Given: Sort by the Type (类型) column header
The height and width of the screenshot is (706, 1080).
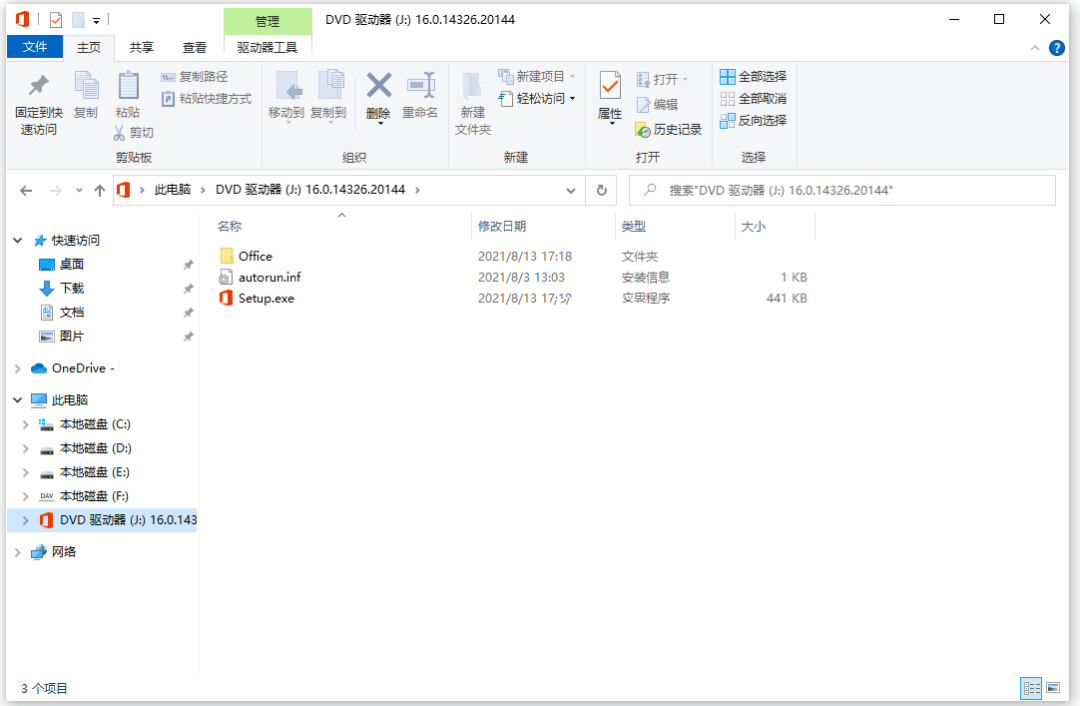Looking at the screenshot, I should point(634,226).
